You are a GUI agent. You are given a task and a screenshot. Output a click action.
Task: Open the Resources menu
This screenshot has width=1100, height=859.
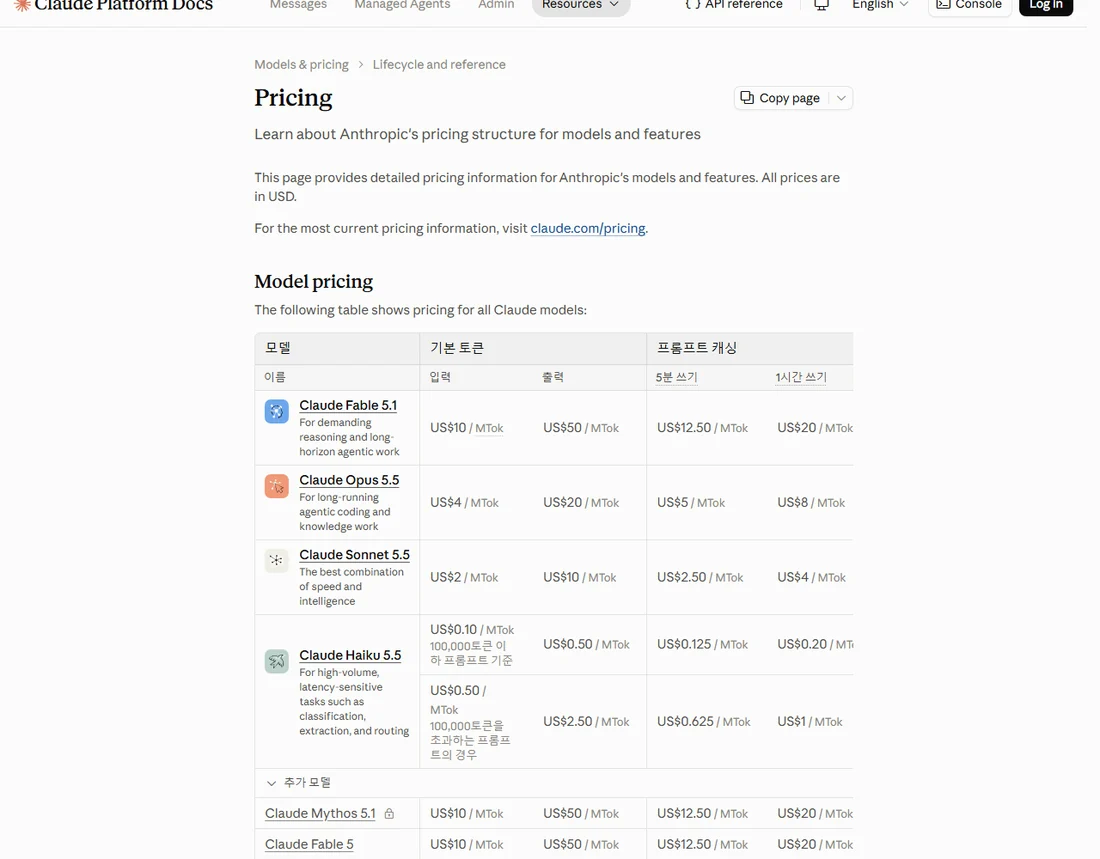tap(580, 5)
